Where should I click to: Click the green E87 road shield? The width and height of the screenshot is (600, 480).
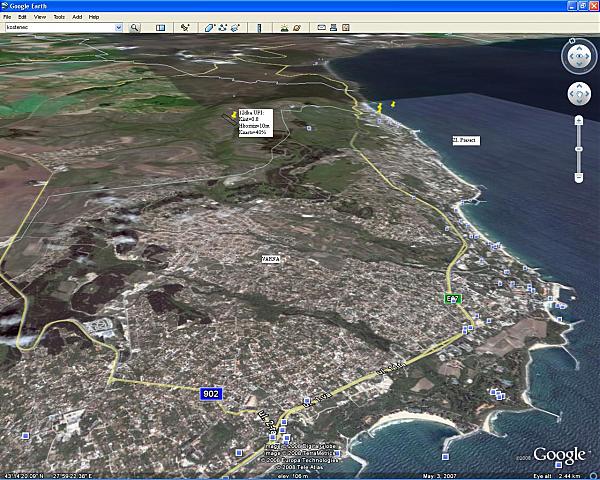click(x=453, y=299)
